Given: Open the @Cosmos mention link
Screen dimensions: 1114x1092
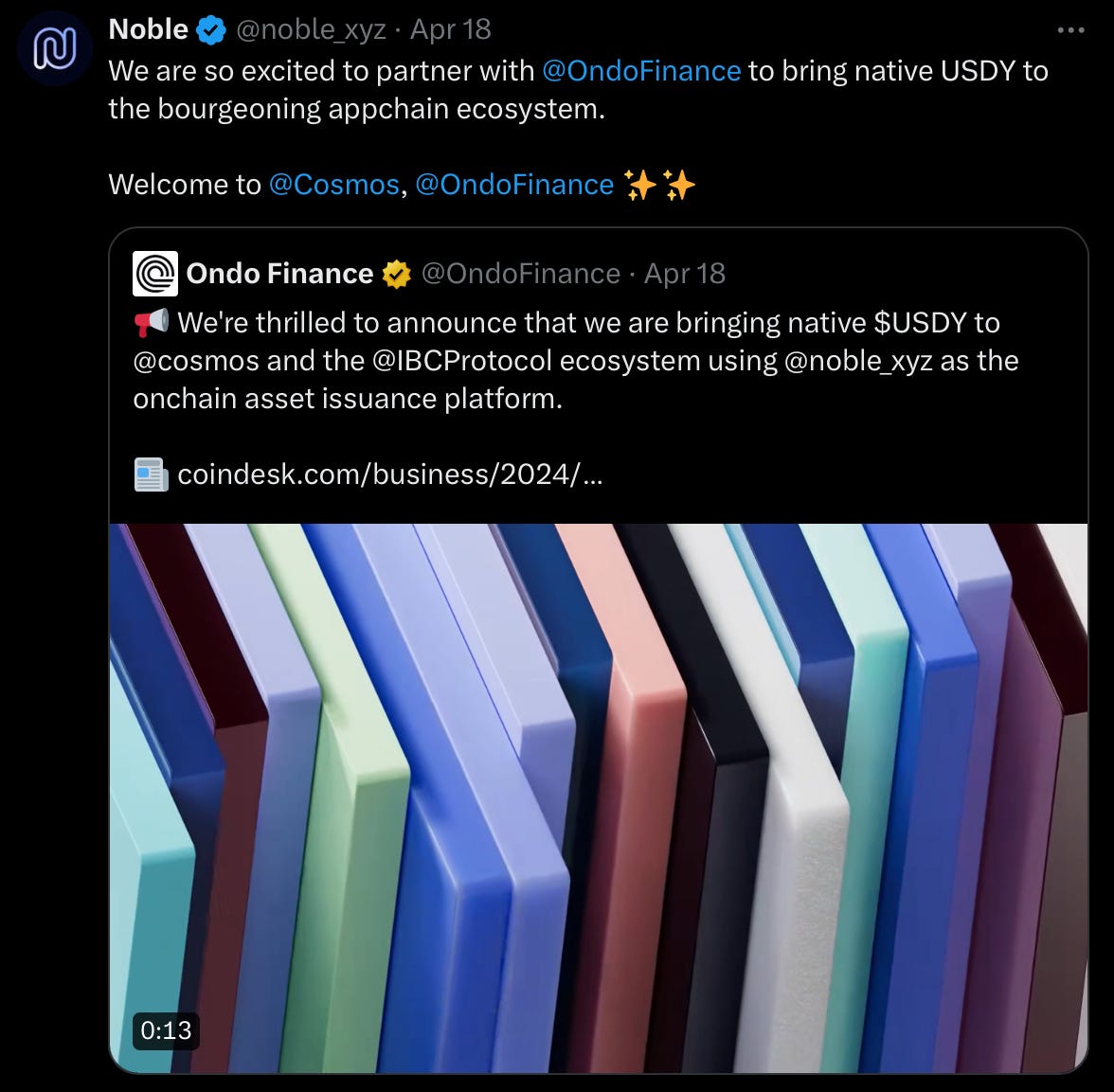Looking at the screenshot, I should point(333,185).
